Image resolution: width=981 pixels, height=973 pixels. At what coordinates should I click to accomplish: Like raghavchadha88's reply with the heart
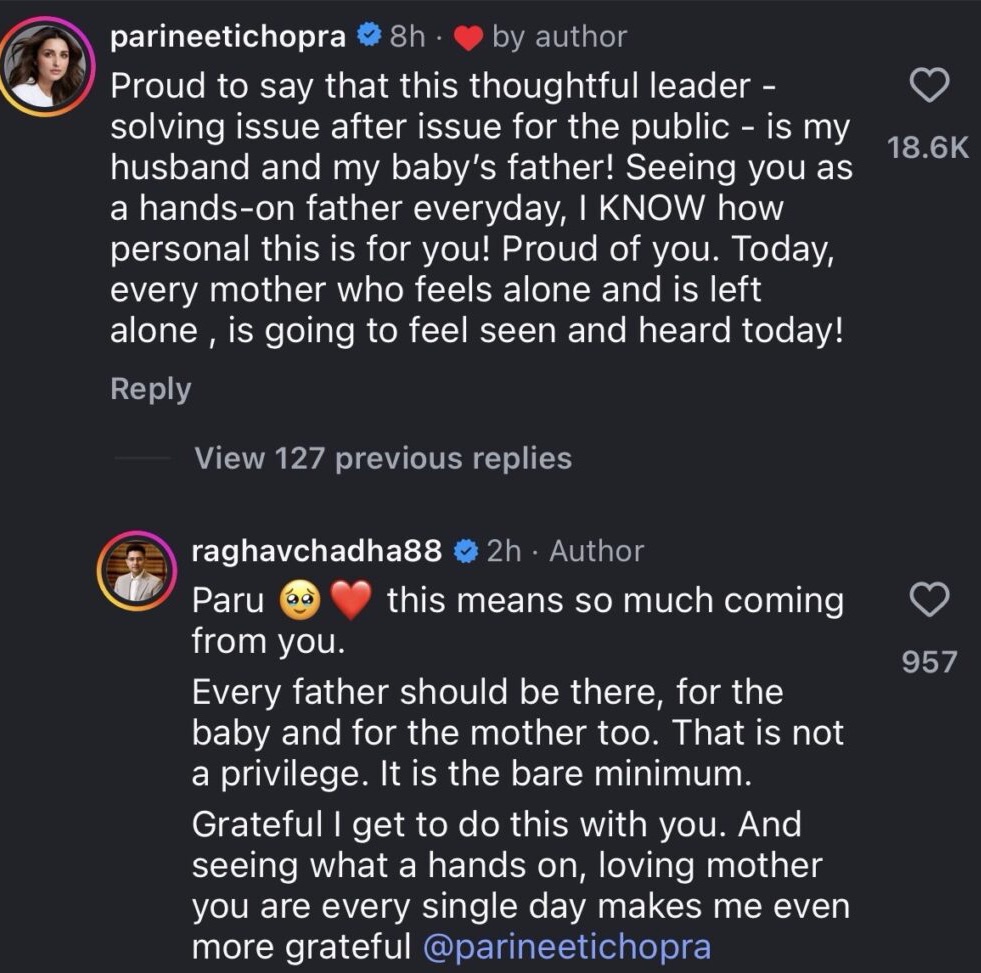[931, 601]
